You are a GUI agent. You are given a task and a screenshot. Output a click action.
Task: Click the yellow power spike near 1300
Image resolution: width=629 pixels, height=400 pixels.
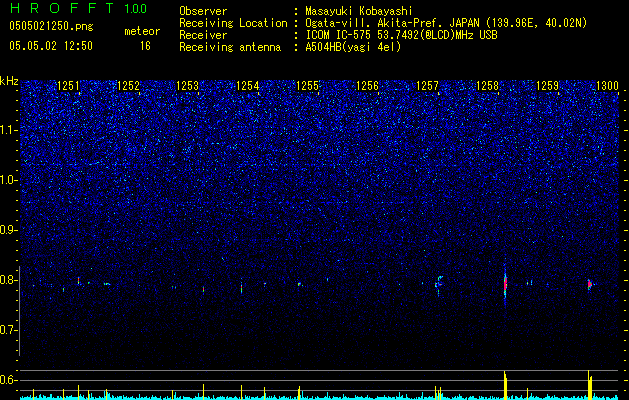[x=590, y=385]
